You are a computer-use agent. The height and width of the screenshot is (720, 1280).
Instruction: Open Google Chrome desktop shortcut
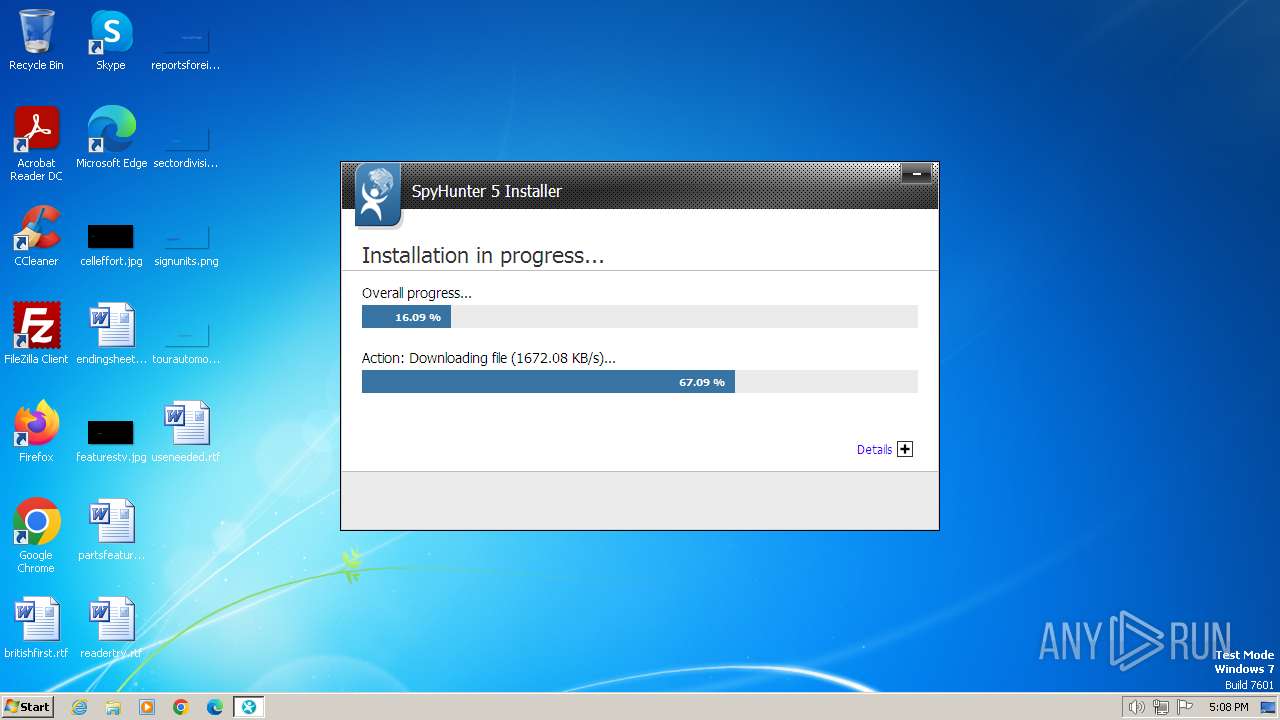[36, 536]
